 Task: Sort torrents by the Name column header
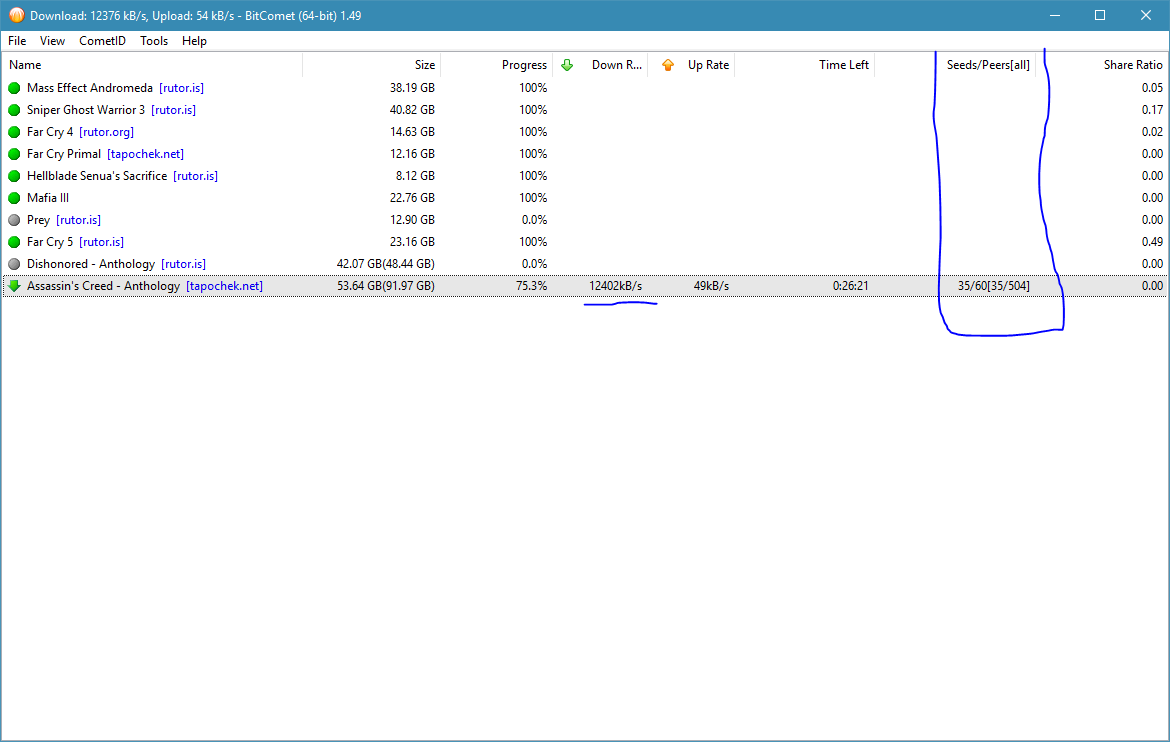(x=25, y=65)
